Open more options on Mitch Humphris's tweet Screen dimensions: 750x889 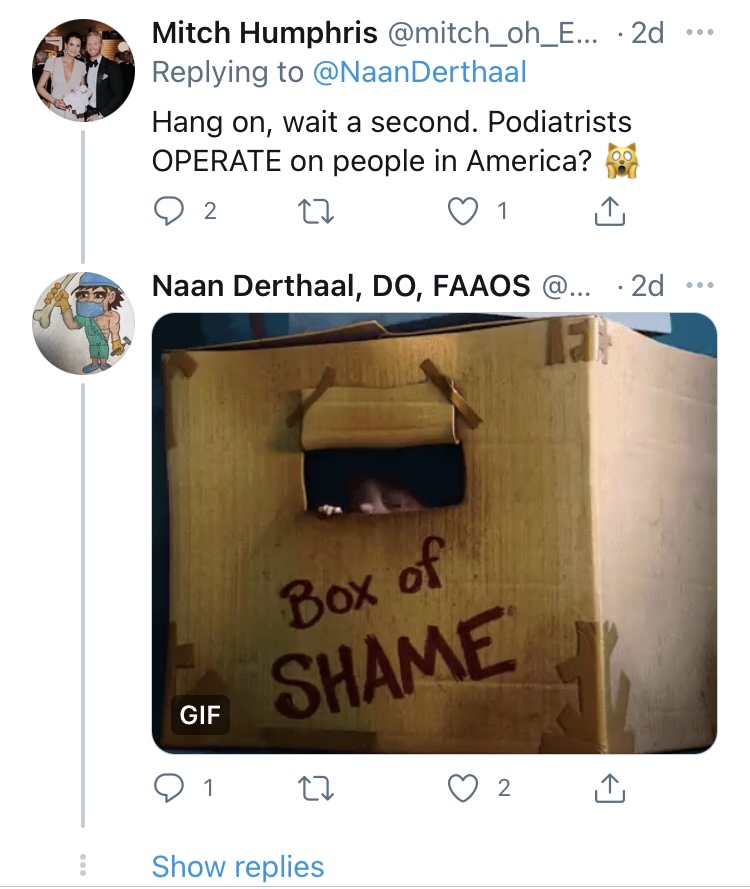[700, 32]
